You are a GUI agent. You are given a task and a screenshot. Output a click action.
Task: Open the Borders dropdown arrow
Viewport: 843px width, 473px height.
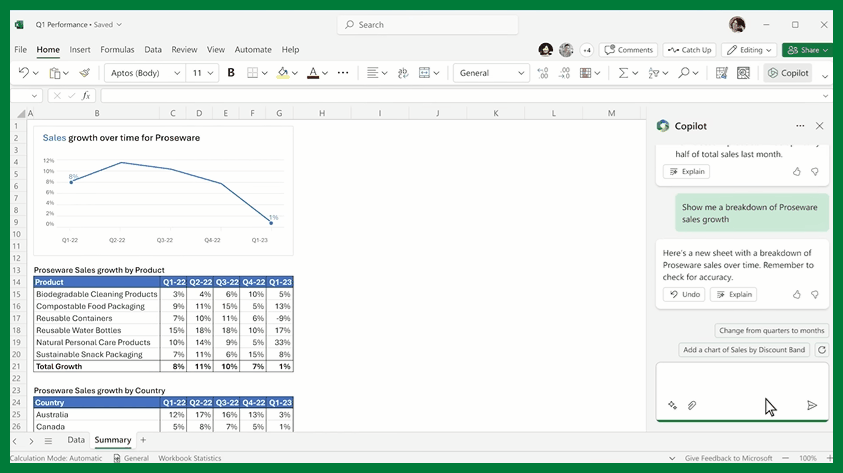265,73
